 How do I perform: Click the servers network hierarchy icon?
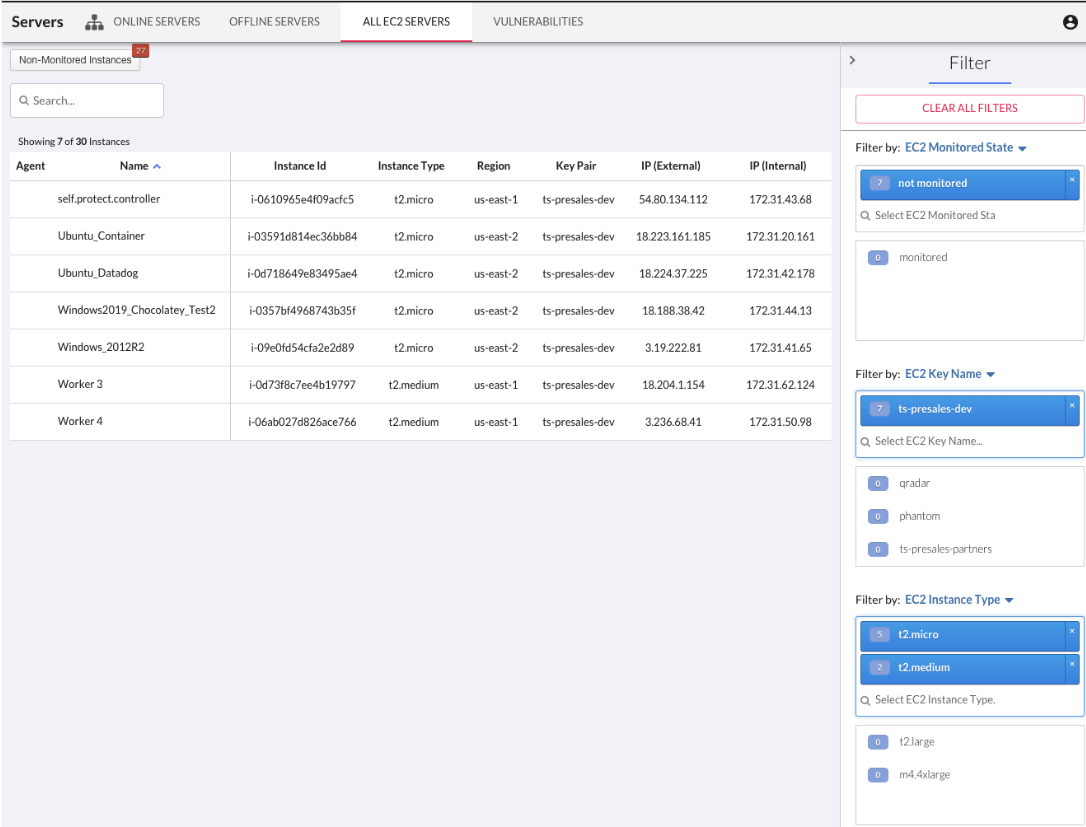[94, 22]
